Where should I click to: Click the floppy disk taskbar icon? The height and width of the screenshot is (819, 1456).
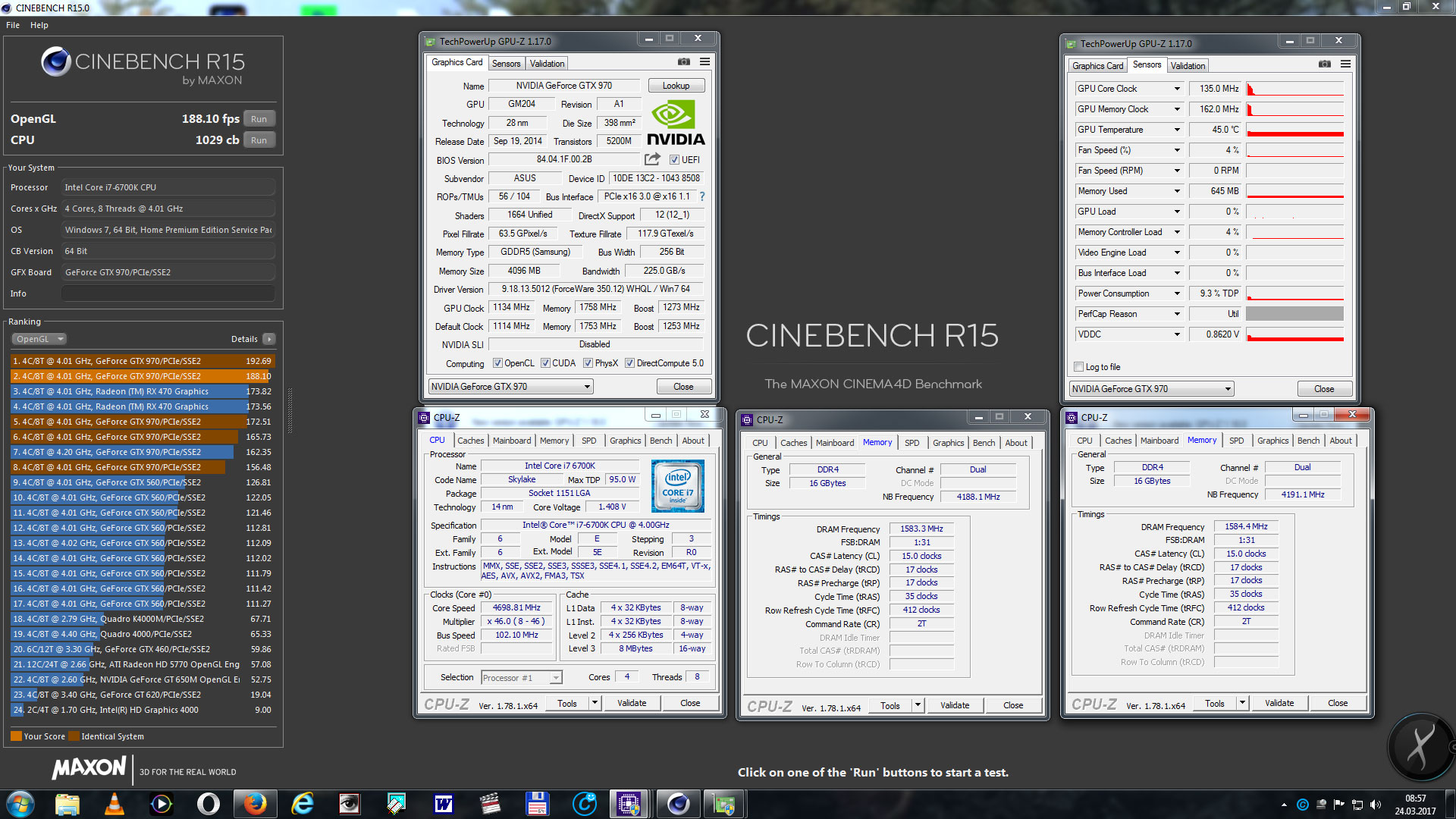(538, 804)
